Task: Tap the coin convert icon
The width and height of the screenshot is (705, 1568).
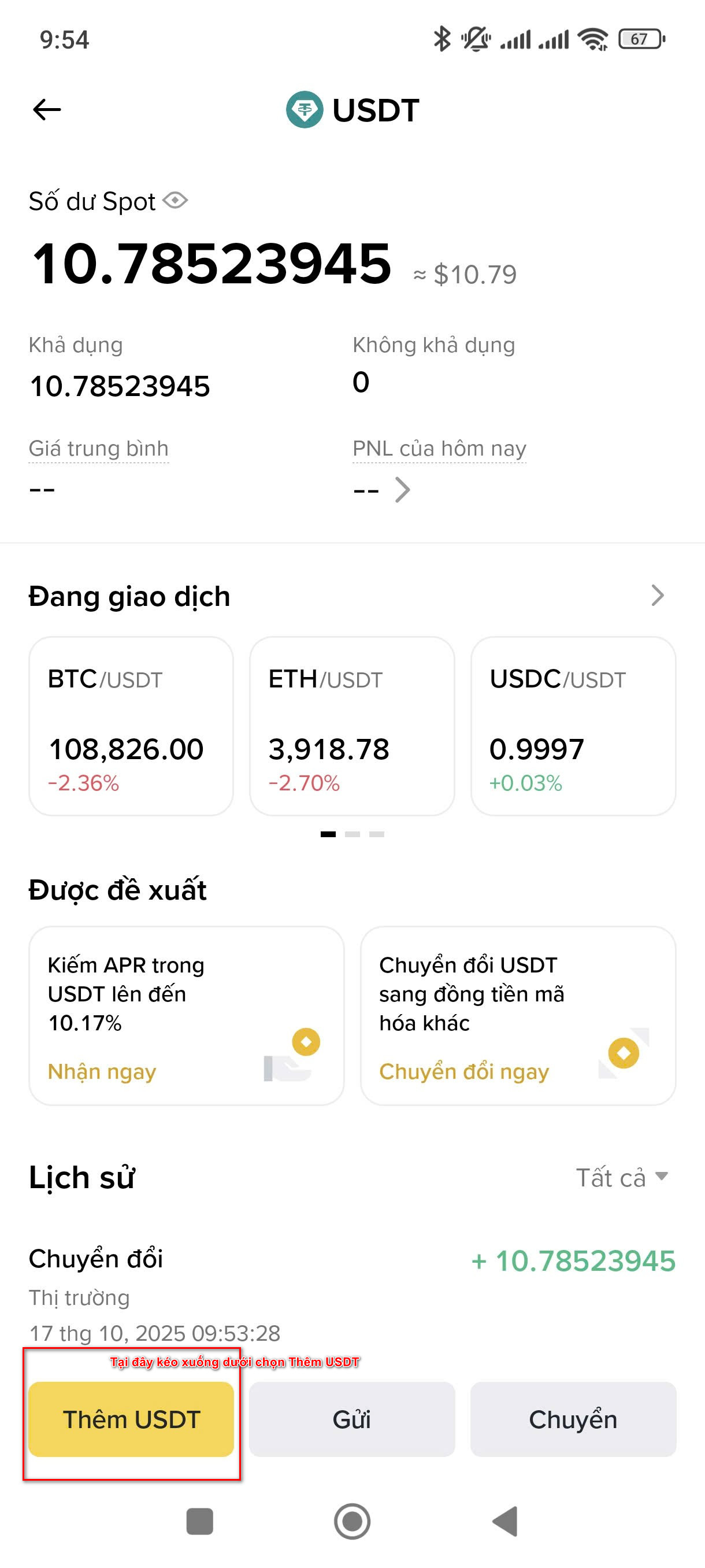Action: tap(624, 1053)
